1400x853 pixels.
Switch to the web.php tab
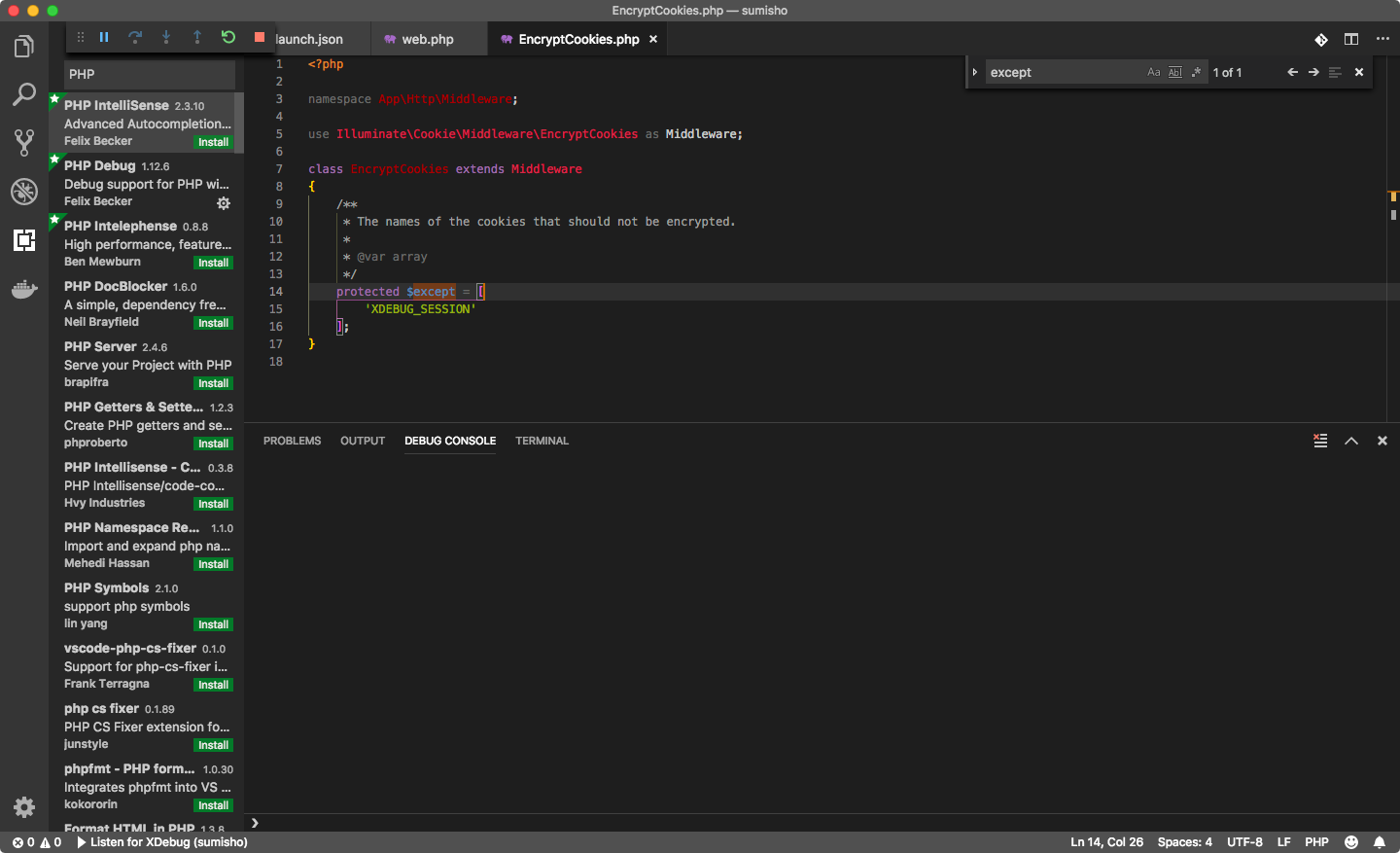pyautogui.click(x=429, y=39)
